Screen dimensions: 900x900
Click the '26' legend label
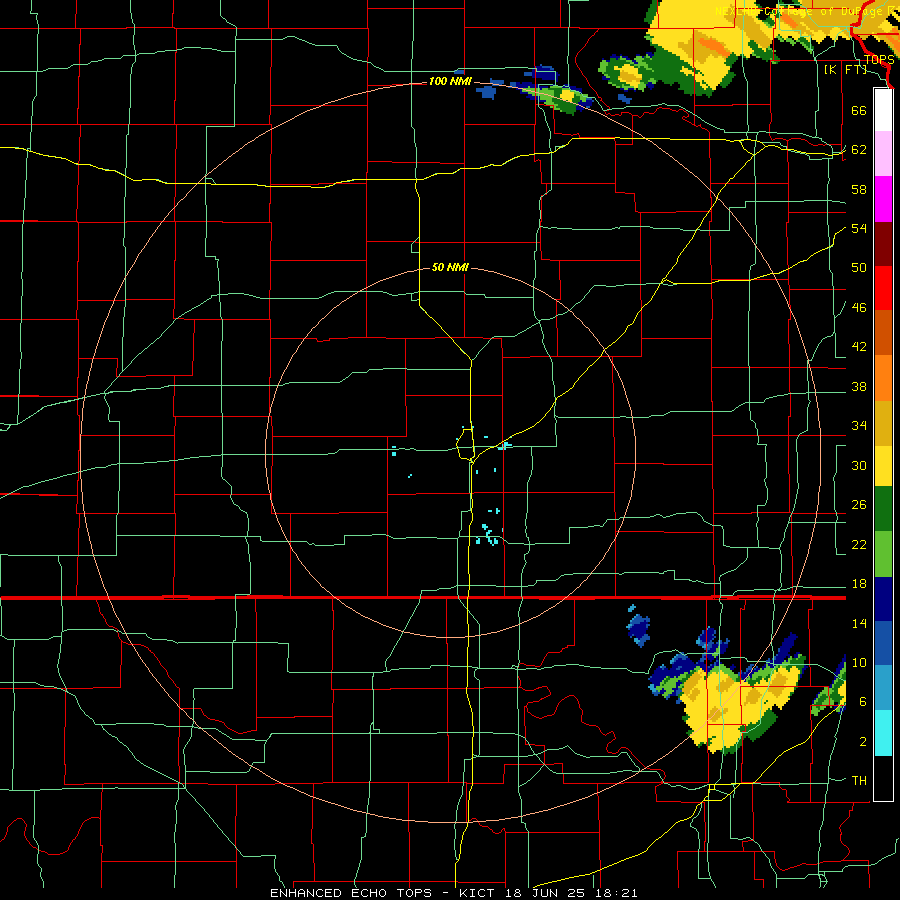coord(859,505)
